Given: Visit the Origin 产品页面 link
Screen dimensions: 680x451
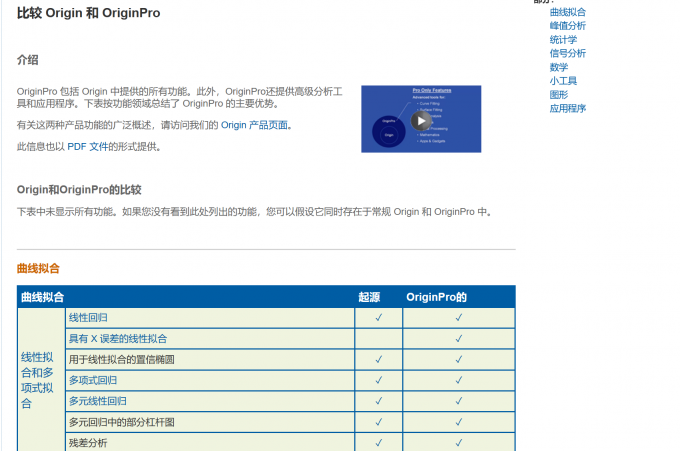Looking at the screenshot, I should pos(254,125).
